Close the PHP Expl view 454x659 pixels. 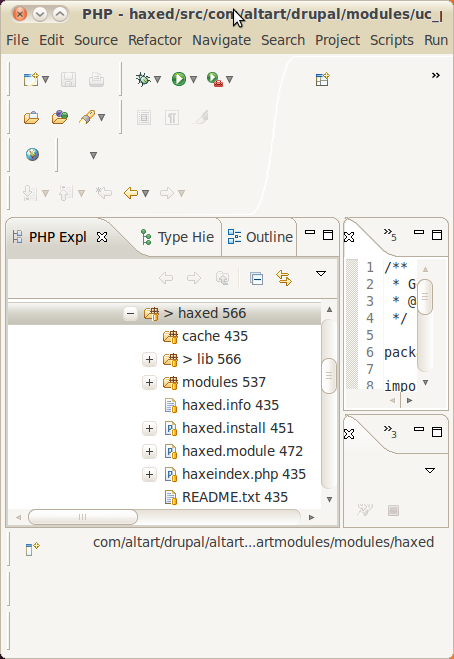[102, 237]
